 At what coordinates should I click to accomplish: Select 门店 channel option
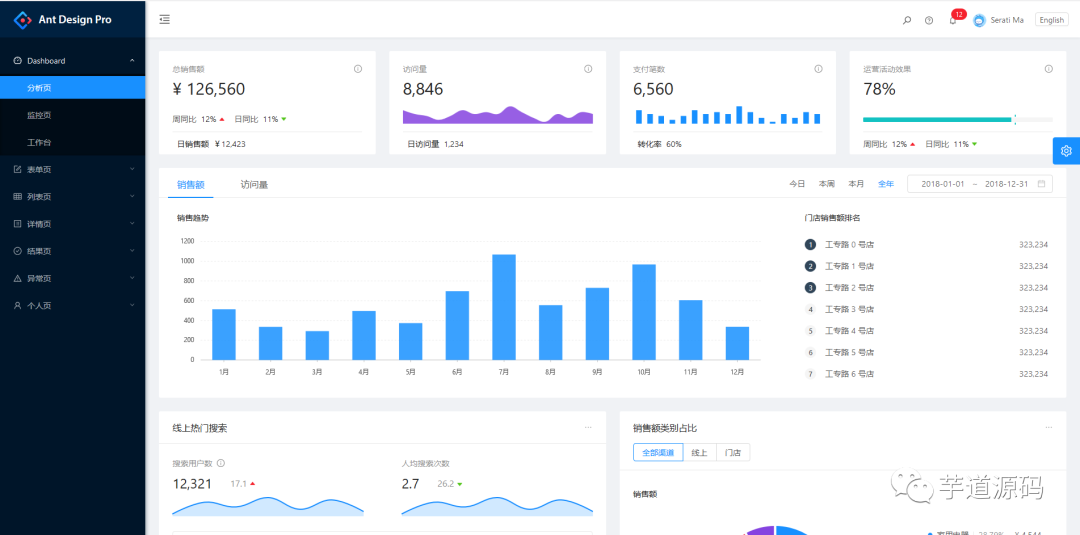733,452
